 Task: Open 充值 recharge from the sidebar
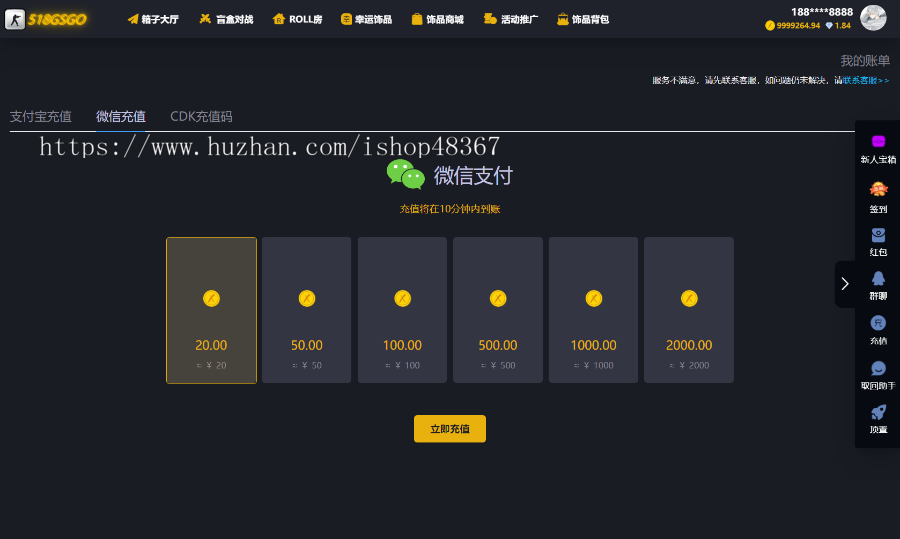pyautogui.click(x=878, y=330)
